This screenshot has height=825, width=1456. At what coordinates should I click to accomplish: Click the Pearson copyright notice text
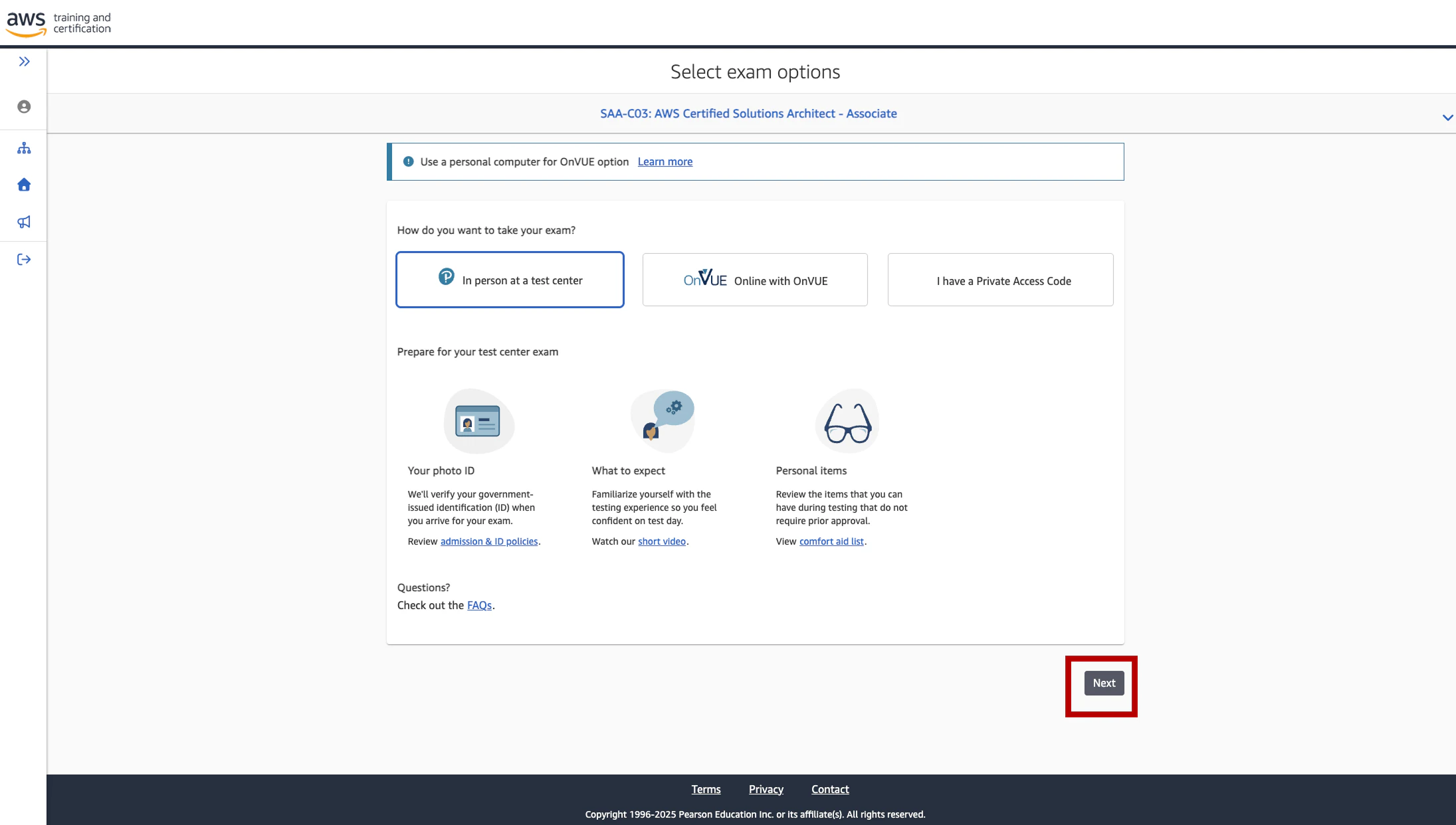pos(755,814)
